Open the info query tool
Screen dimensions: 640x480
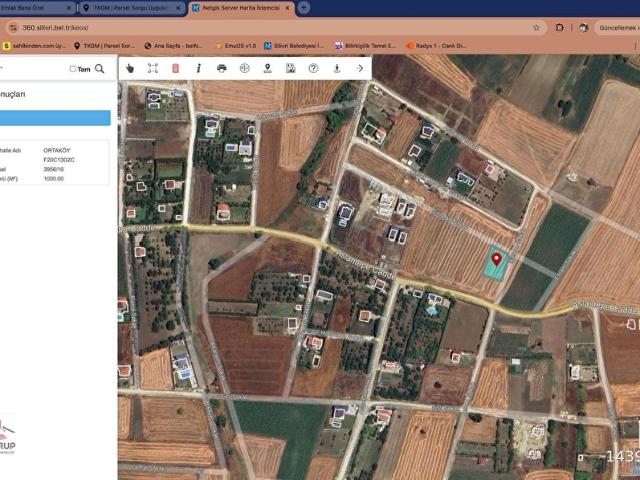click(198, 68)
